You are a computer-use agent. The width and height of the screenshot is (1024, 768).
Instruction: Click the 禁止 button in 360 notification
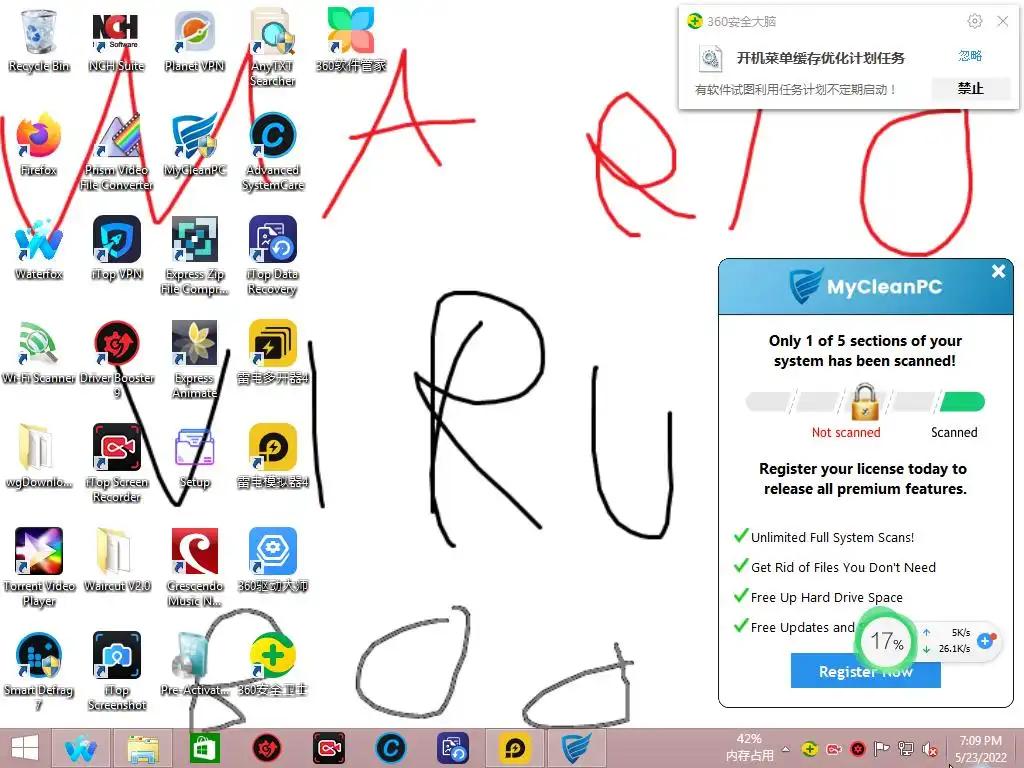(970, 88)
